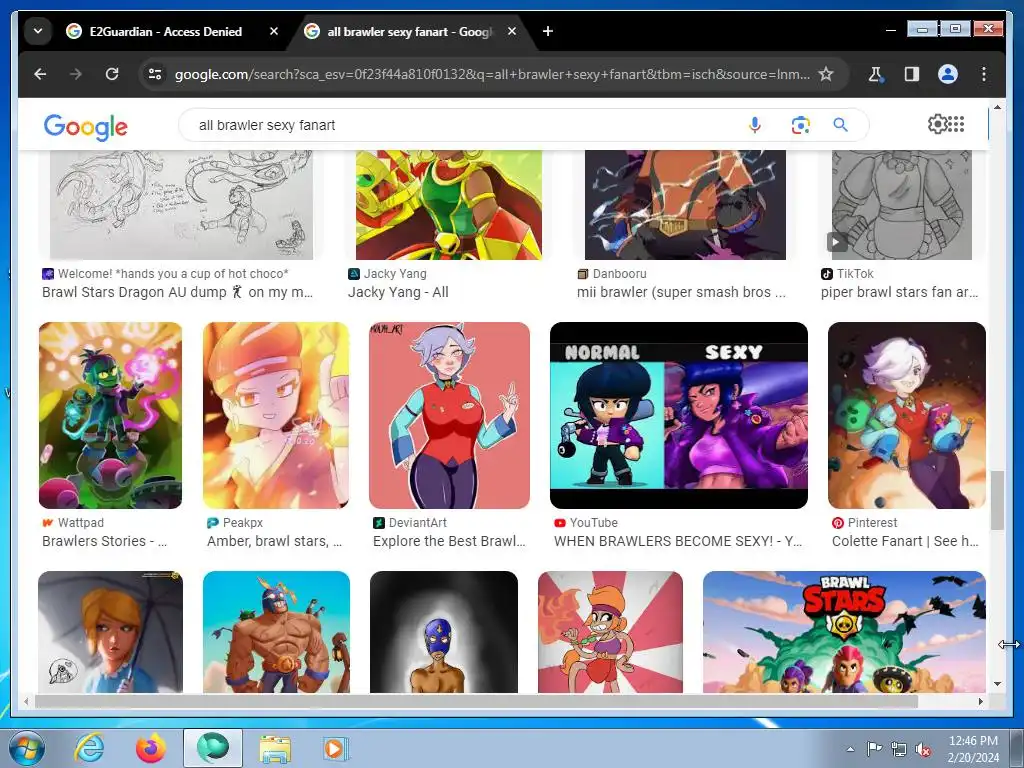Start voice search with microphone icon

click(754, 125)
